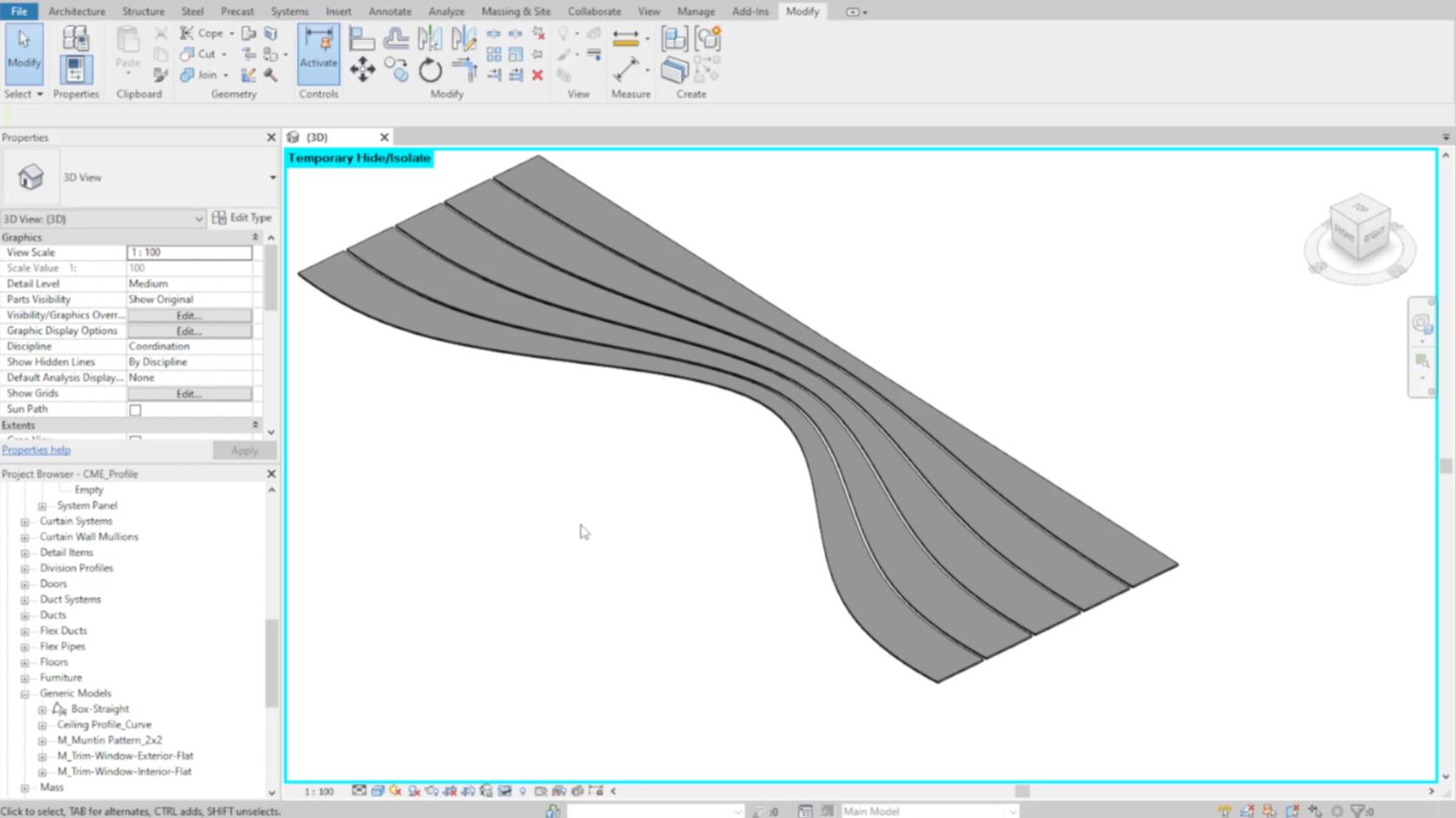Click the red Delete X icon
1456x818 pixels.
(538, 75)
